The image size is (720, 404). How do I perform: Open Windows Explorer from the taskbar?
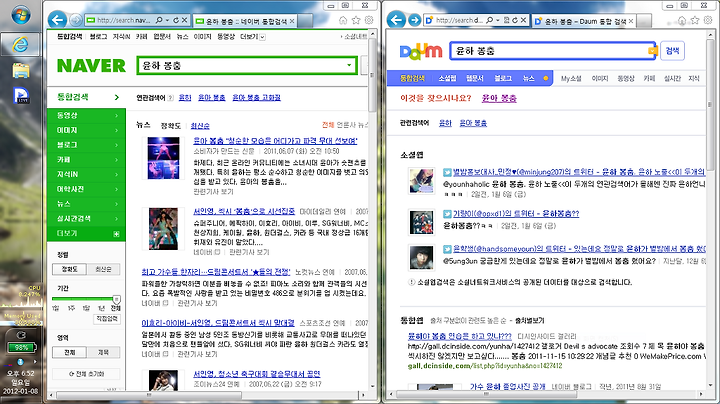pos(21,70)
